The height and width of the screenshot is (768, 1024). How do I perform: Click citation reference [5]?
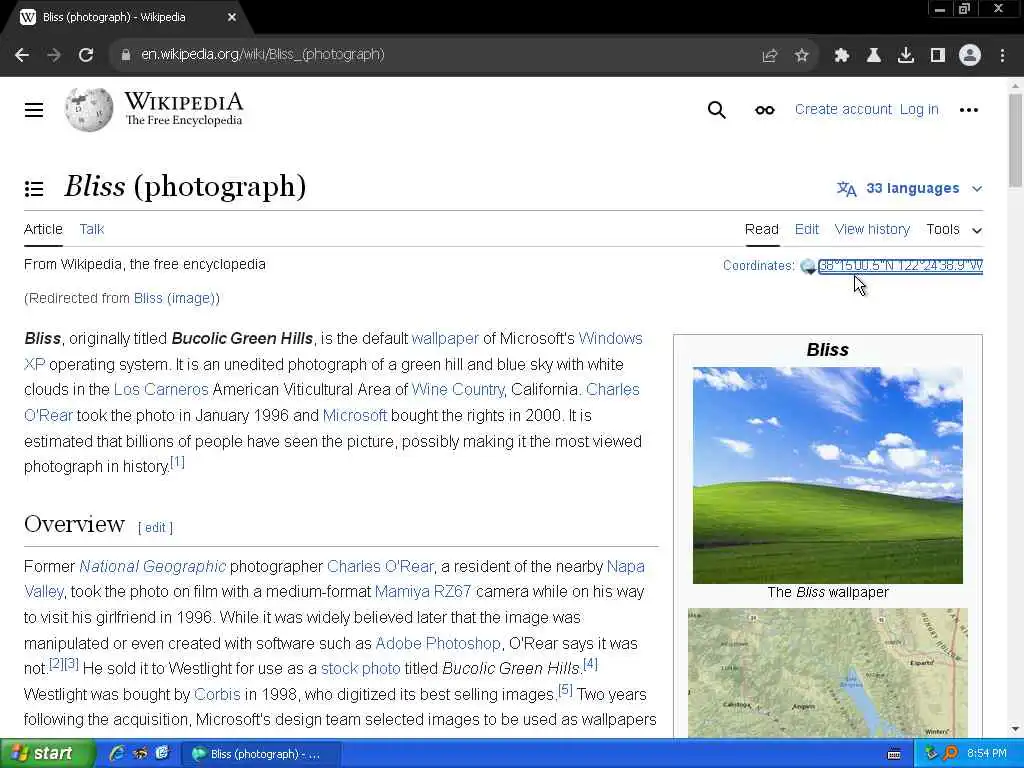(565, 690)
